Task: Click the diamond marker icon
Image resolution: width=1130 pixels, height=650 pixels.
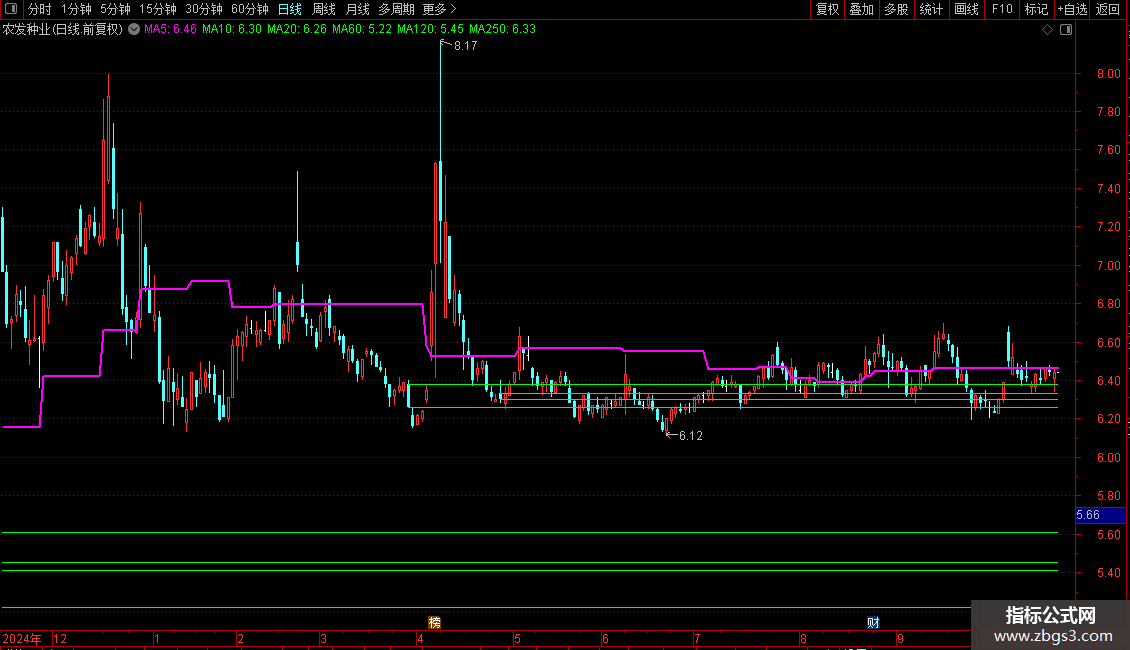Action: click(1047, 30)
